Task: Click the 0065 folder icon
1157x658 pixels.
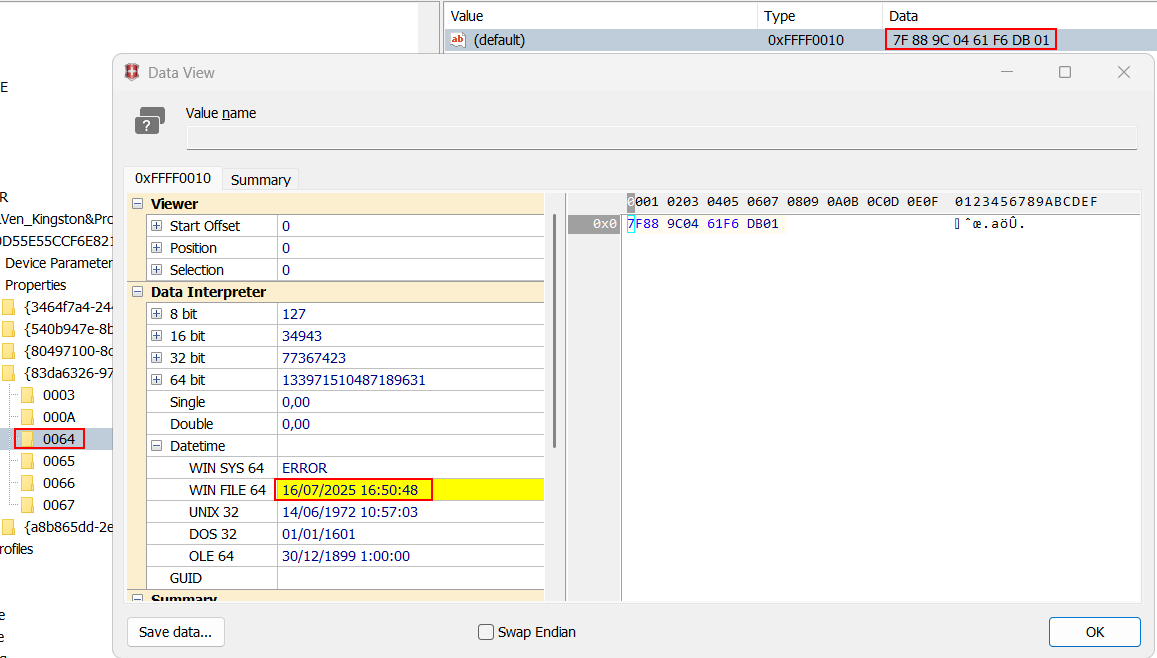Action: click(27, 461)
